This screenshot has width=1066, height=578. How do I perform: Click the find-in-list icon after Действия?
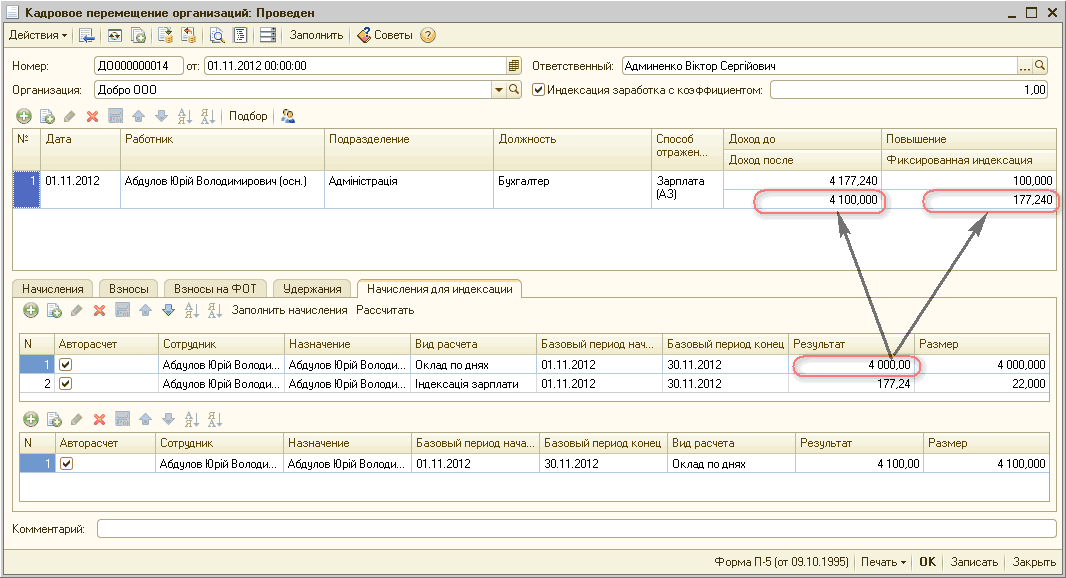click(86, 35)
